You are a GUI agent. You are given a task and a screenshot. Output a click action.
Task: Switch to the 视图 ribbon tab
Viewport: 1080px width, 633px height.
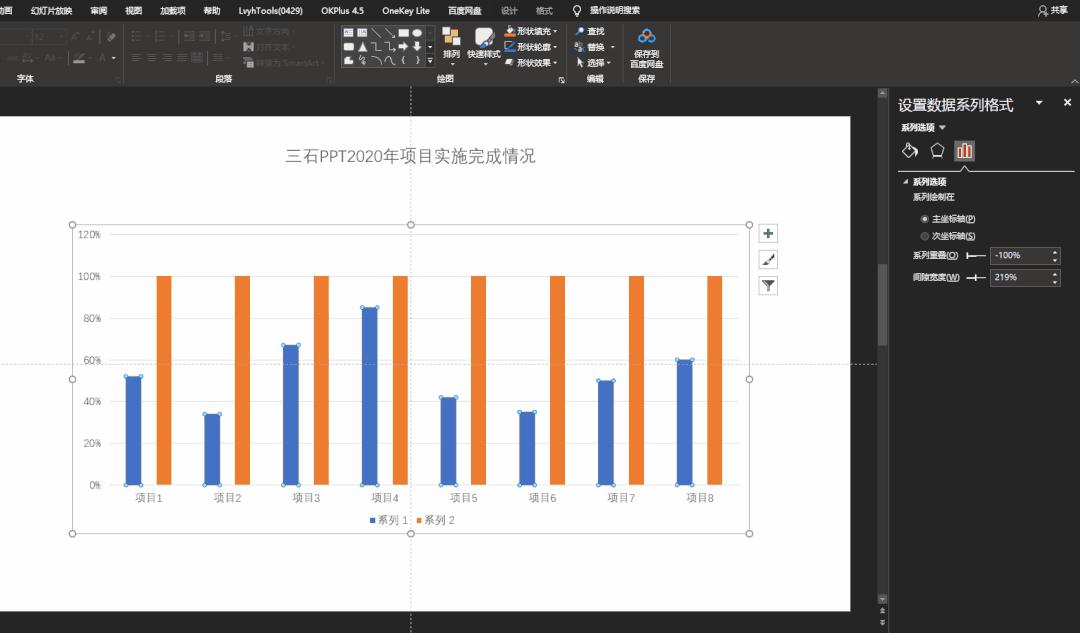coord(132,10)
